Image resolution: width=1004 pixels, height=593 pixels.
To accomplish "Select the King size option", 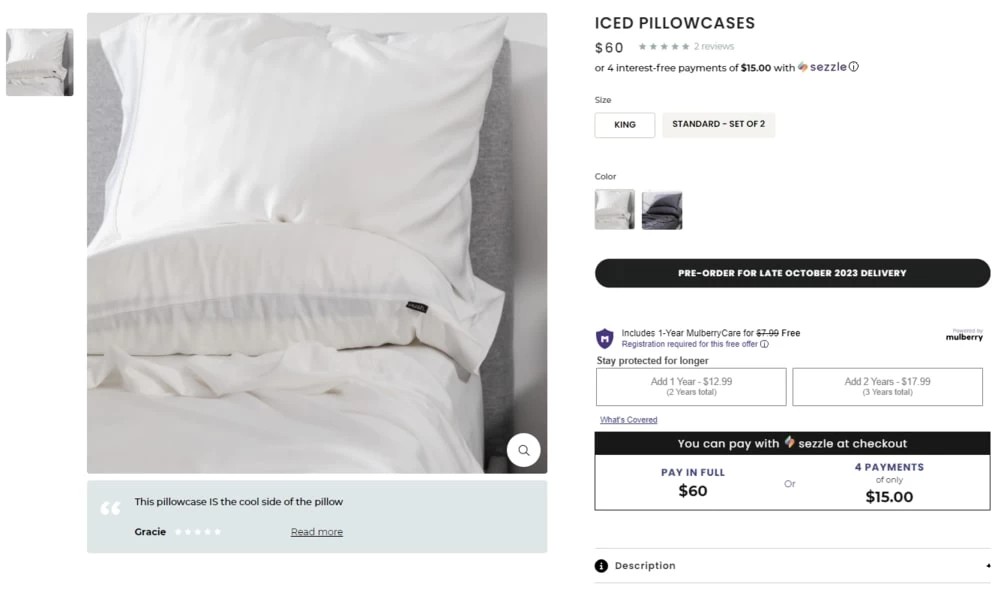I will click(x=624, y=125).
